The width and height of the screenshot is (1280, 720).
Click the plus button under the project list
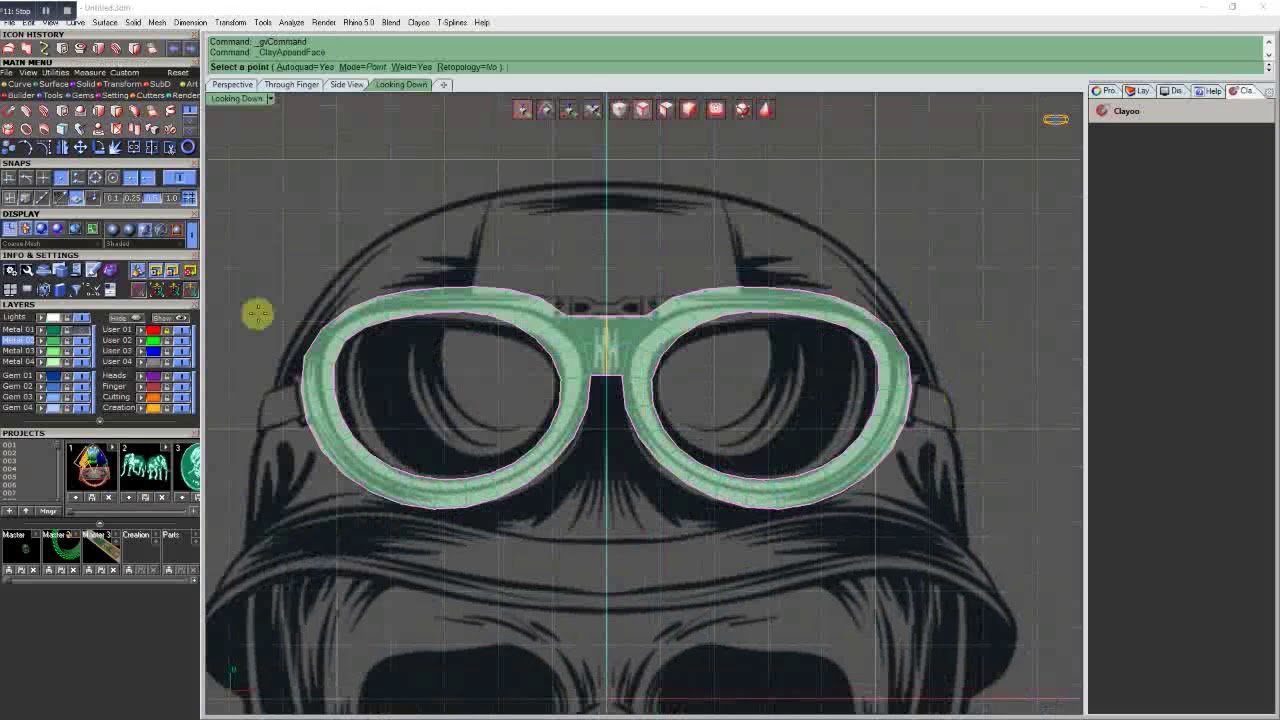pos(10,511)
